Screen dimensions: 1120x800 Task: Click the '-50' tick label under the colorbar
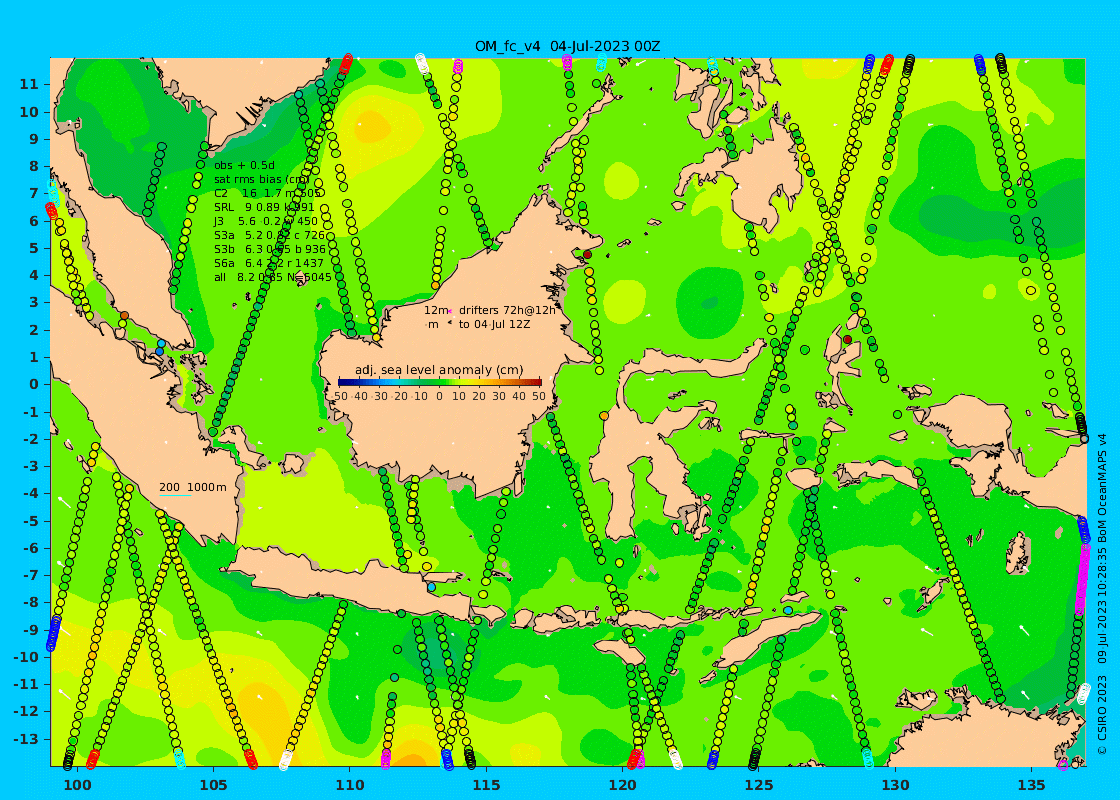[340, 396]
